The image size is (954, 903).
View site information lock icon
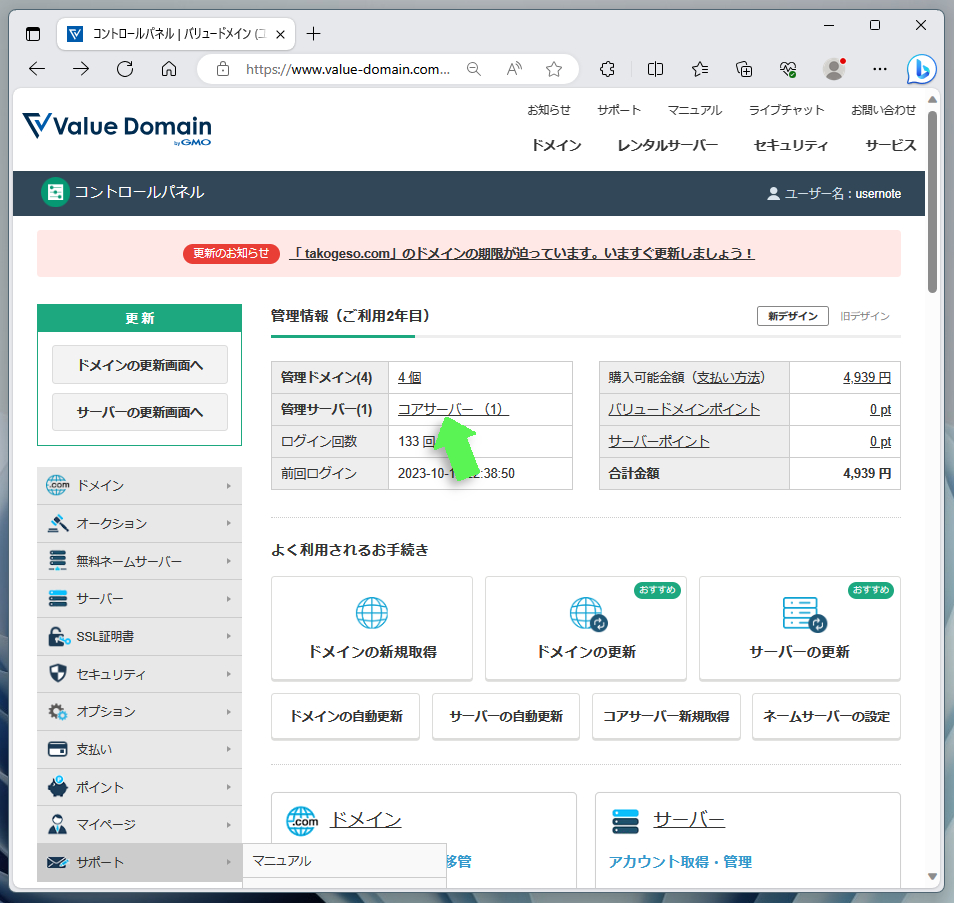tap(223, 69)
